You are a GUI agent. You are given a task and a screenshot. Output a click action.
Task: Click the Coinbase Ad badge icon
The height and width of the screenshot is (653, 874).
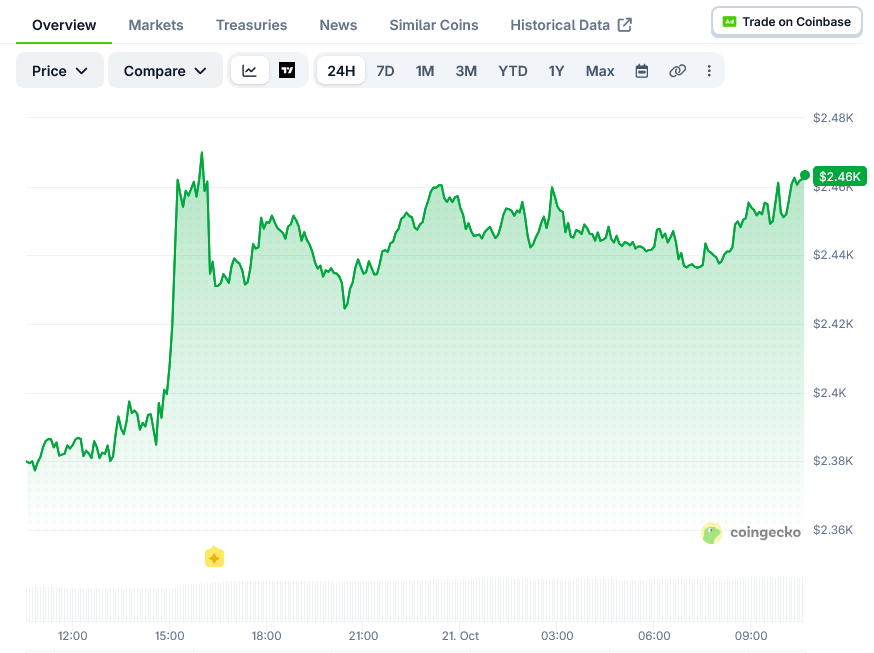(729, 22)
